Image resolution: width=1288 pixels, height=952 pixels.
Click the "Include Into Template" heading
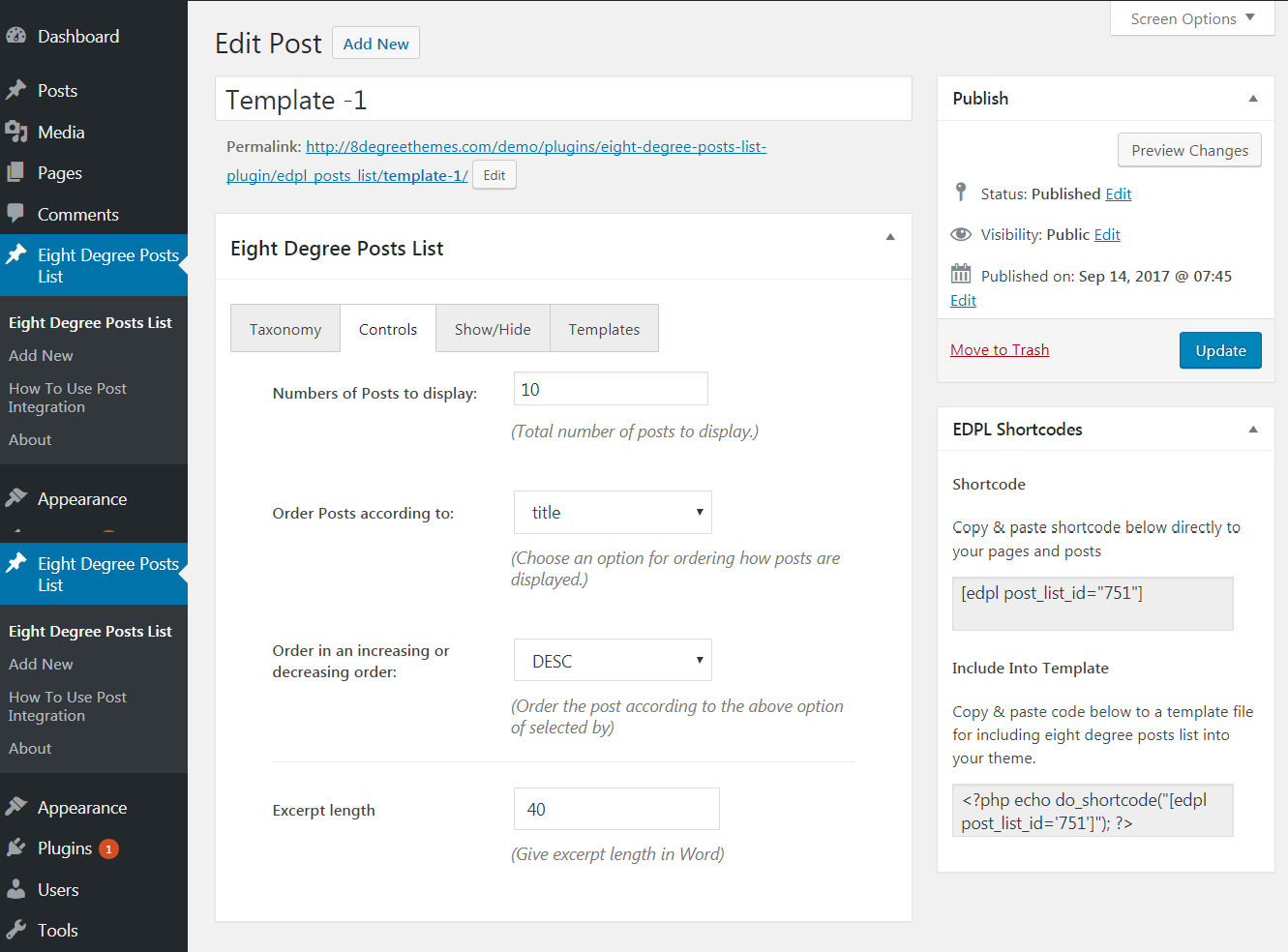tap(1031, 668)
